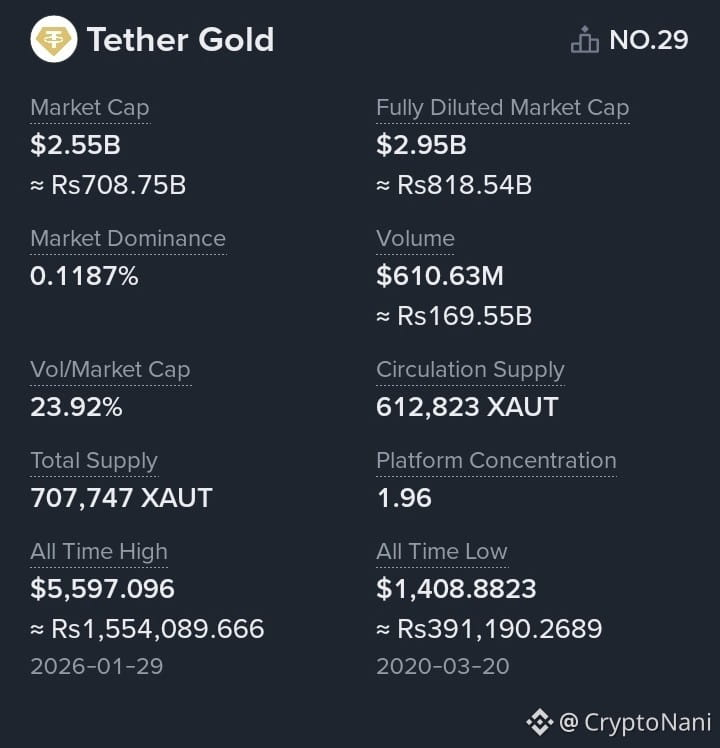The image size is (720, 748).
Task: Click the Total Supply label
Action: tap(94, 461)
